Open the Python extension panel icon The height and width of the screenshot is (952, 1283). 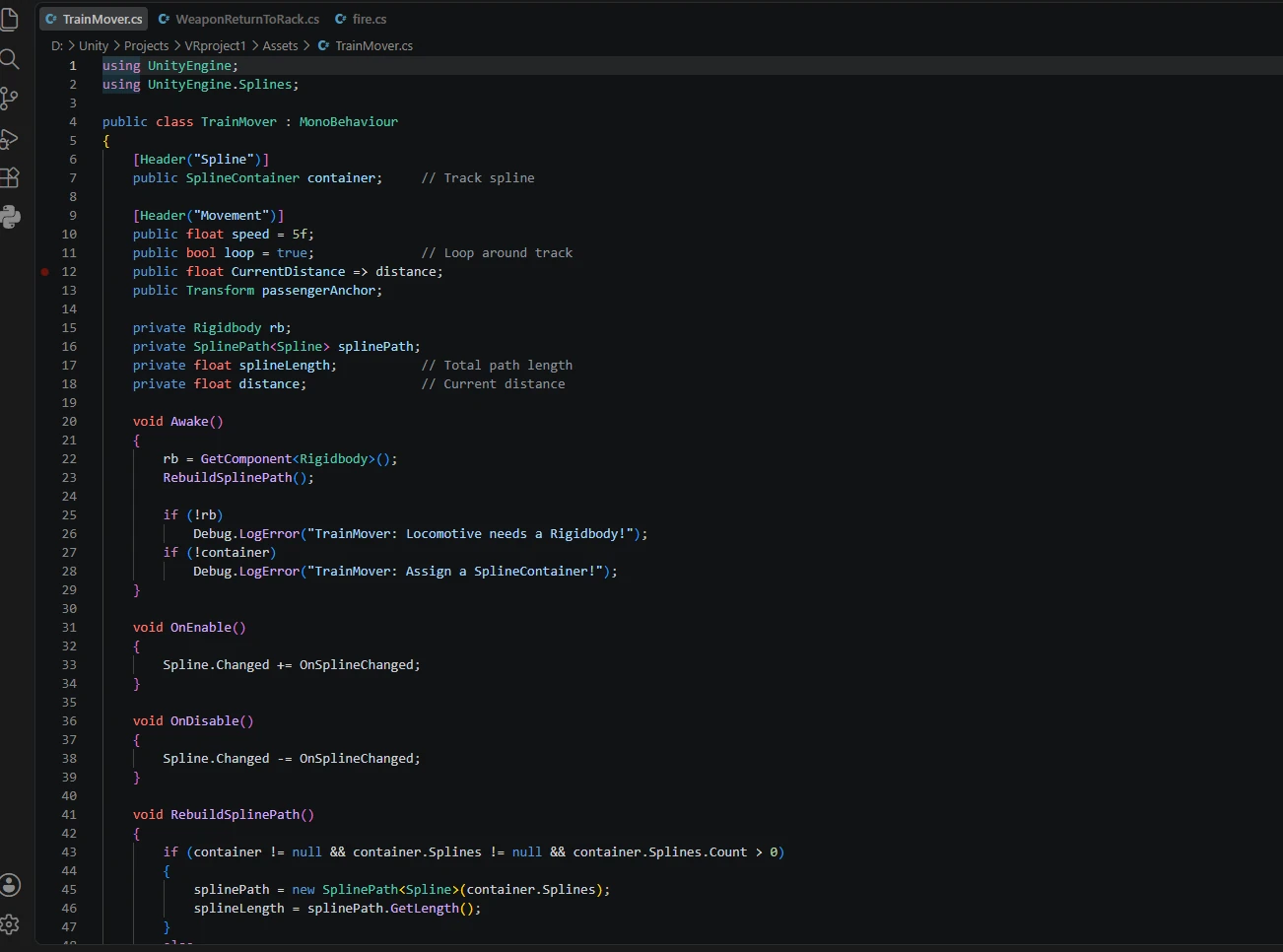[10, 217]
